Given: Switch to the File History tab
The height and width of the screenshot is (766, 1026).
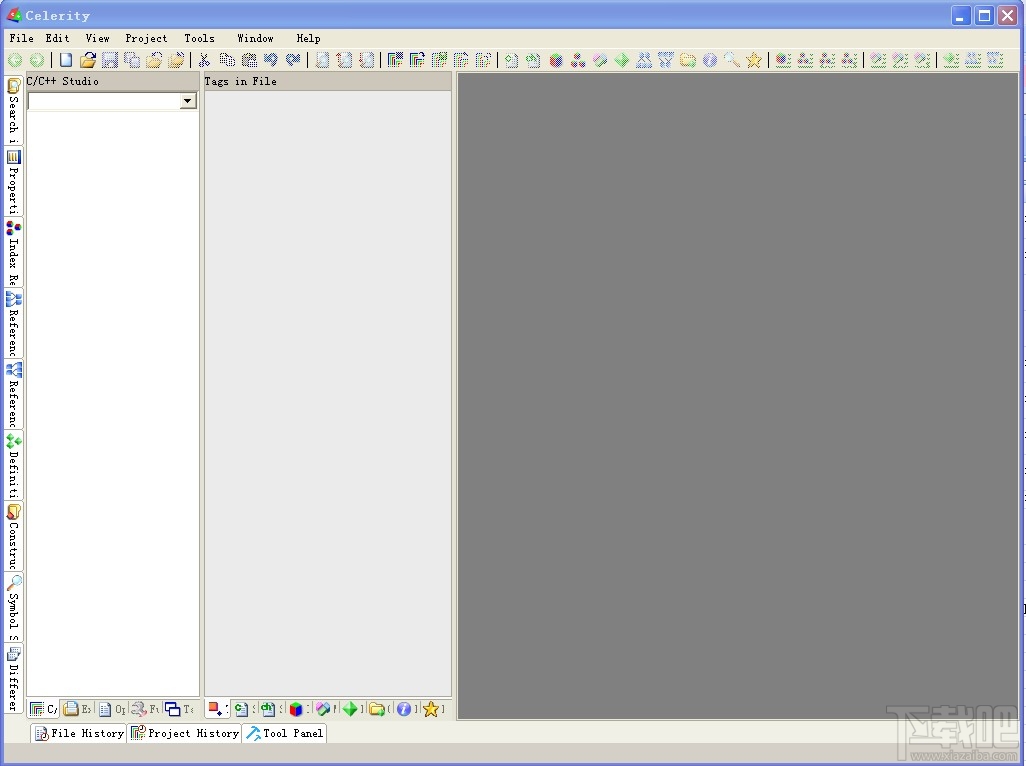Looking at the screenshot, I should (x=79, y=733).
